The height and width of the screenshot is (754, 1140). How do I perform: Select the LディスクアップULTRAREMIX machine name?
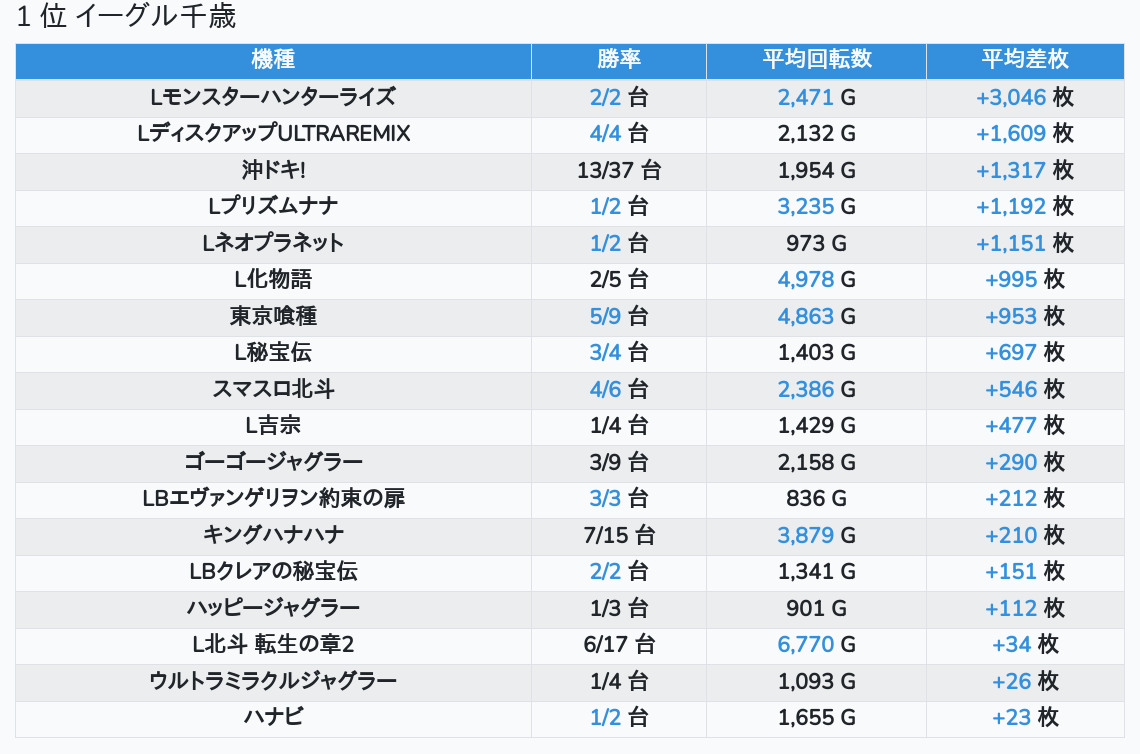coord(273,134)
